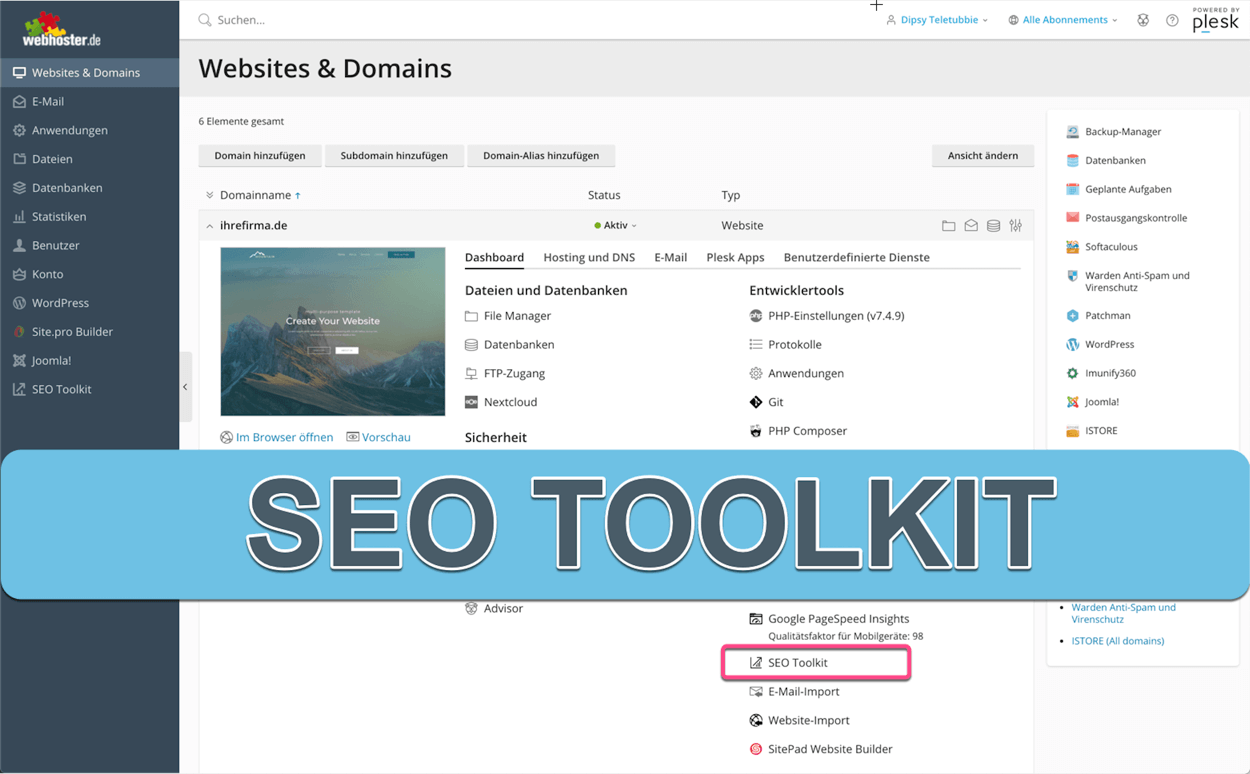Click the ISTORE (All domains) link
The width and height of the screenshot is (1250, 774).
pyautogui.click(x=1118, y=641)
